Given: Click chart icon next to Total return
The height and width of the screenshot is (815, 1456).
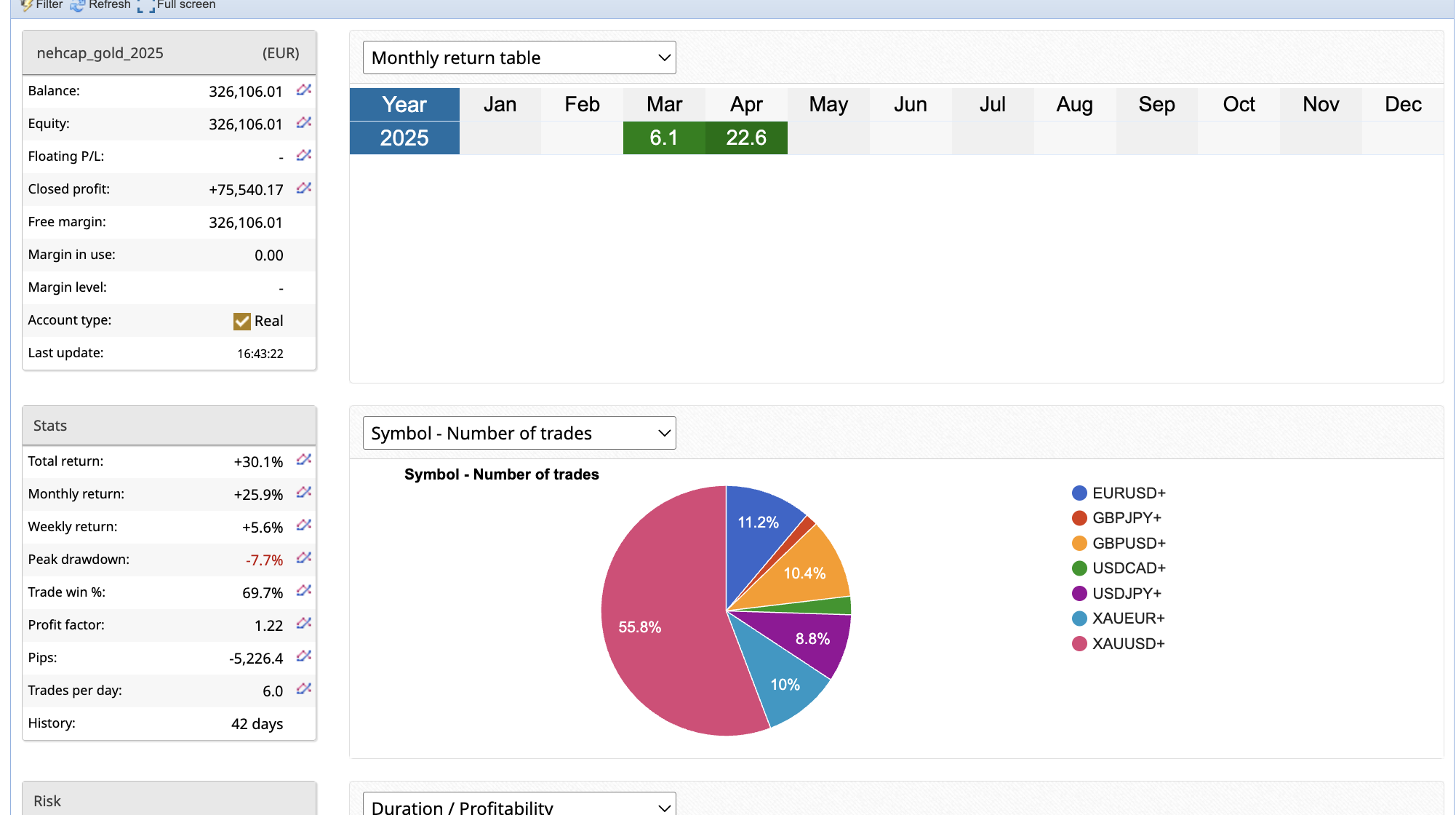Looking at the screenshot, I should click(303, 460).
